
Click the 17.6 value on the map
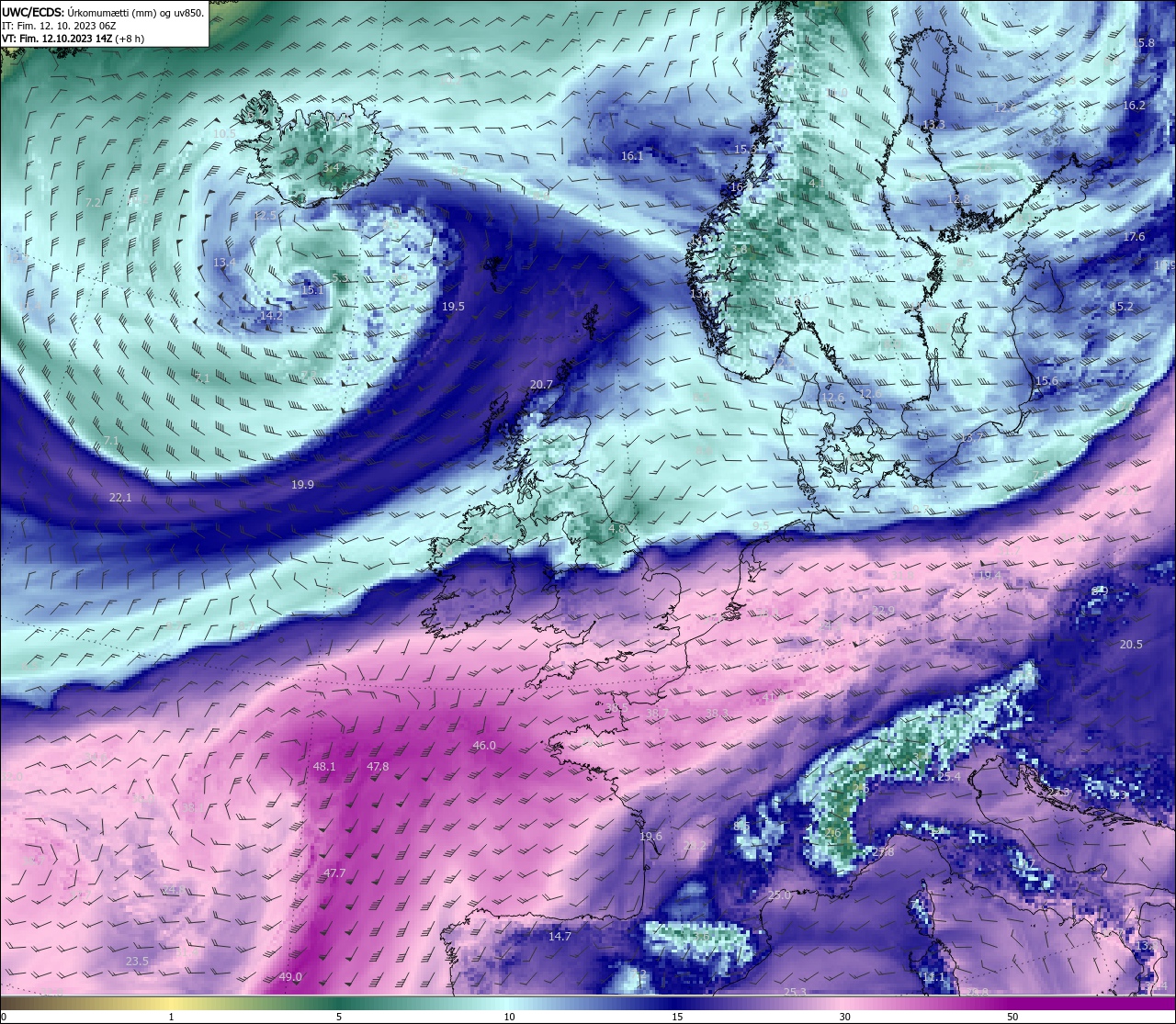1134,237
